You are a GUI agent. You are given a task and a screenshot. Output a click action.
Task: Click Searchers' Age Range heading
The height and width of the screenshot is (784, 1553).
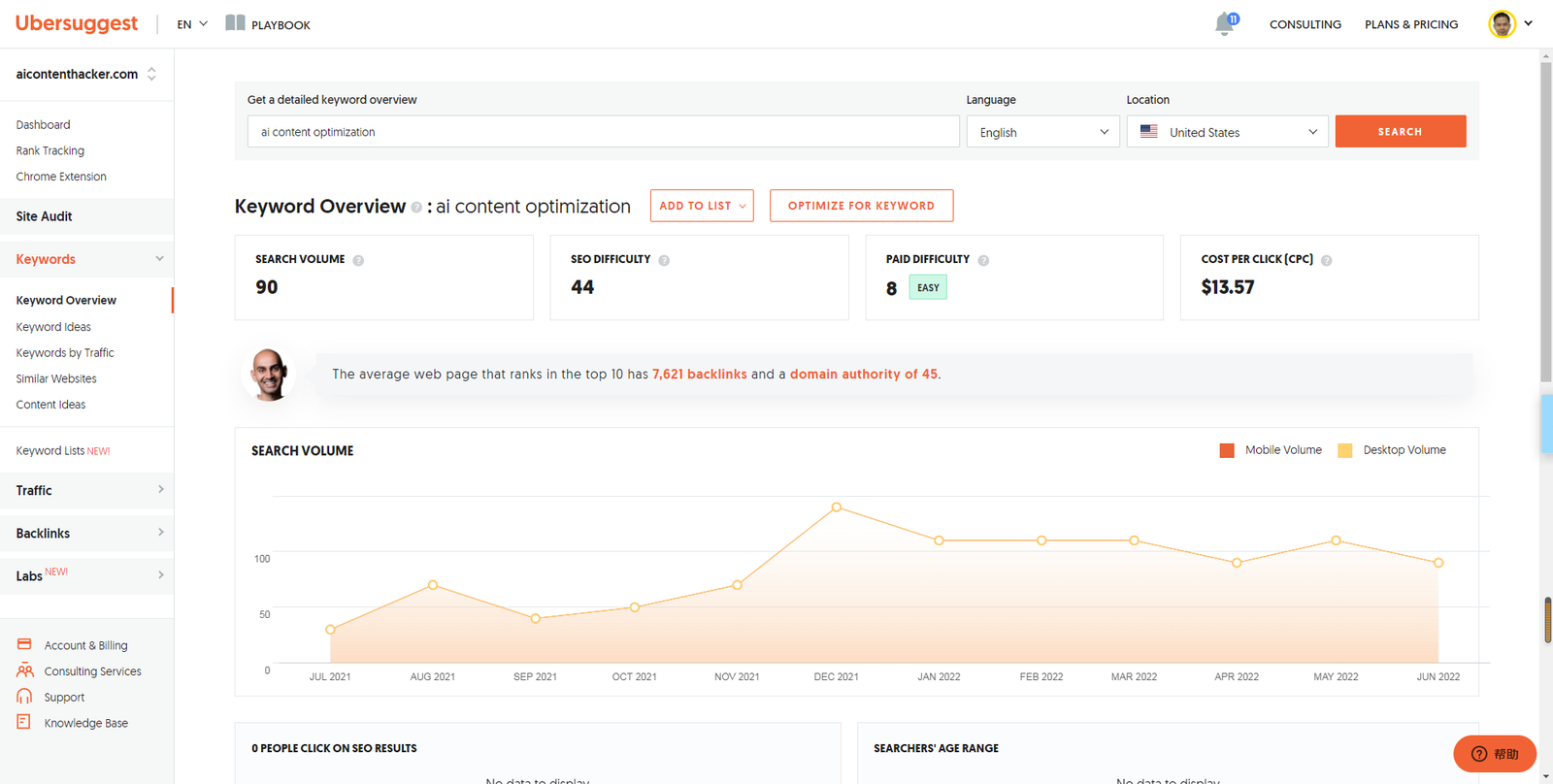point(936,748)
